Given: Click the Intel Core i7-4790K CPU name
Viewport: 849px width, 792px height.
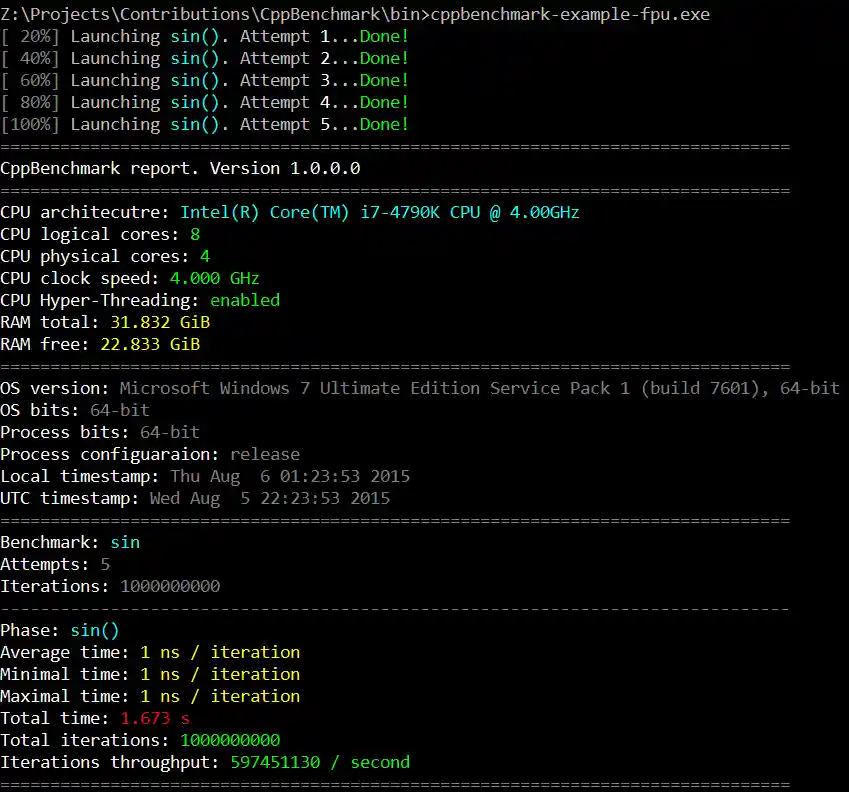Looking at the screenshot, I should pos(380,212).
